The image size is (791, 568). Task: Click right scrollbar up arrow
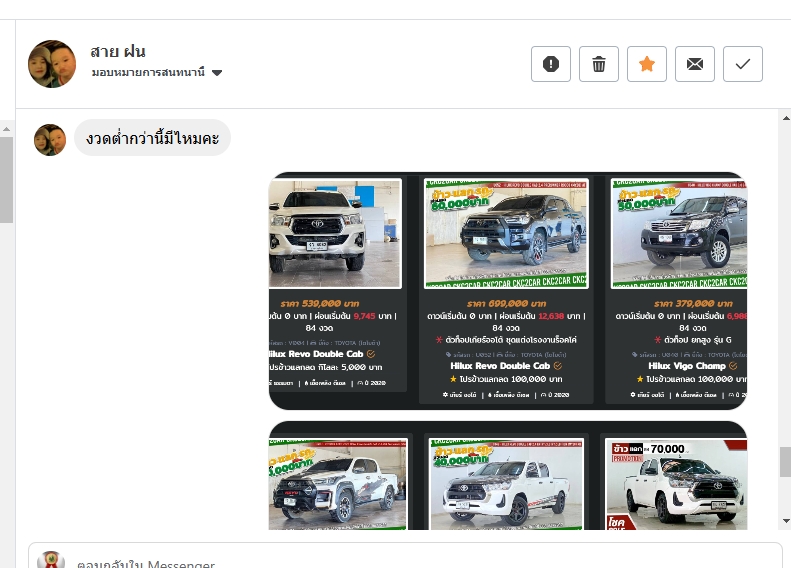(785, 116)
